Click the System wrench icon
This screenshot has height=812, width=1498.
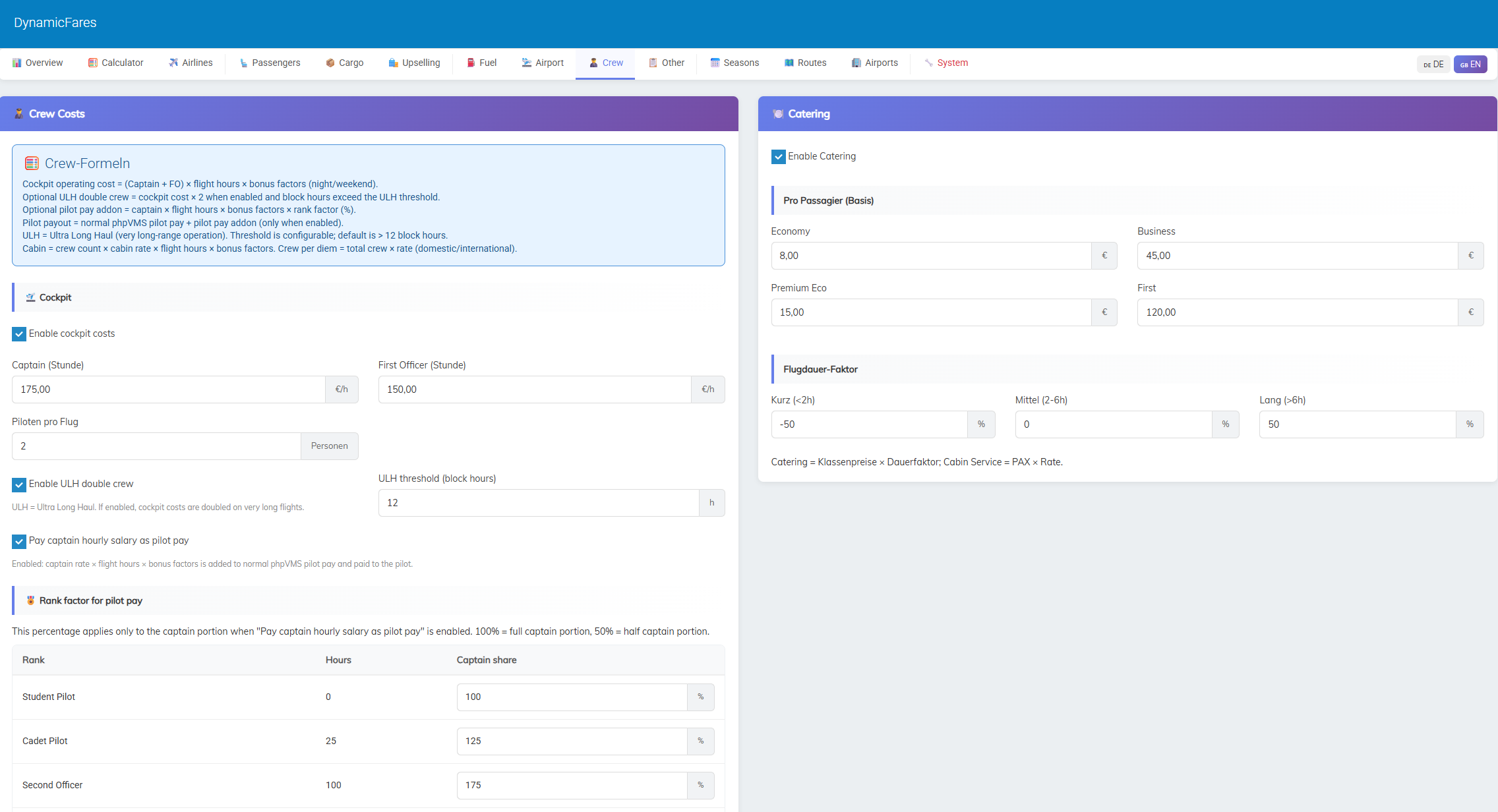tap(928, 63)
